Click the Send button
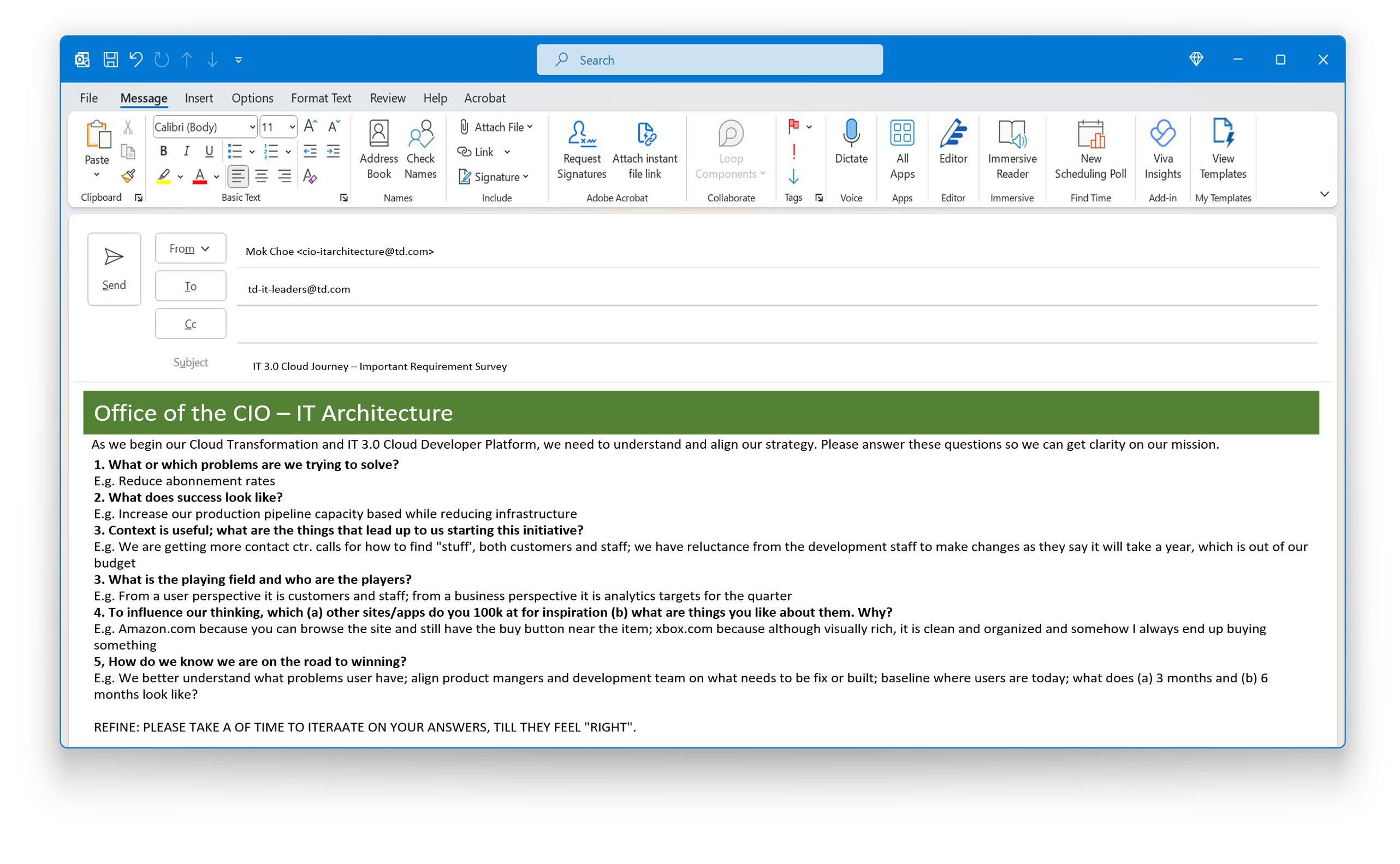Viewport: 1400px width, 864px height. [114, 269]
